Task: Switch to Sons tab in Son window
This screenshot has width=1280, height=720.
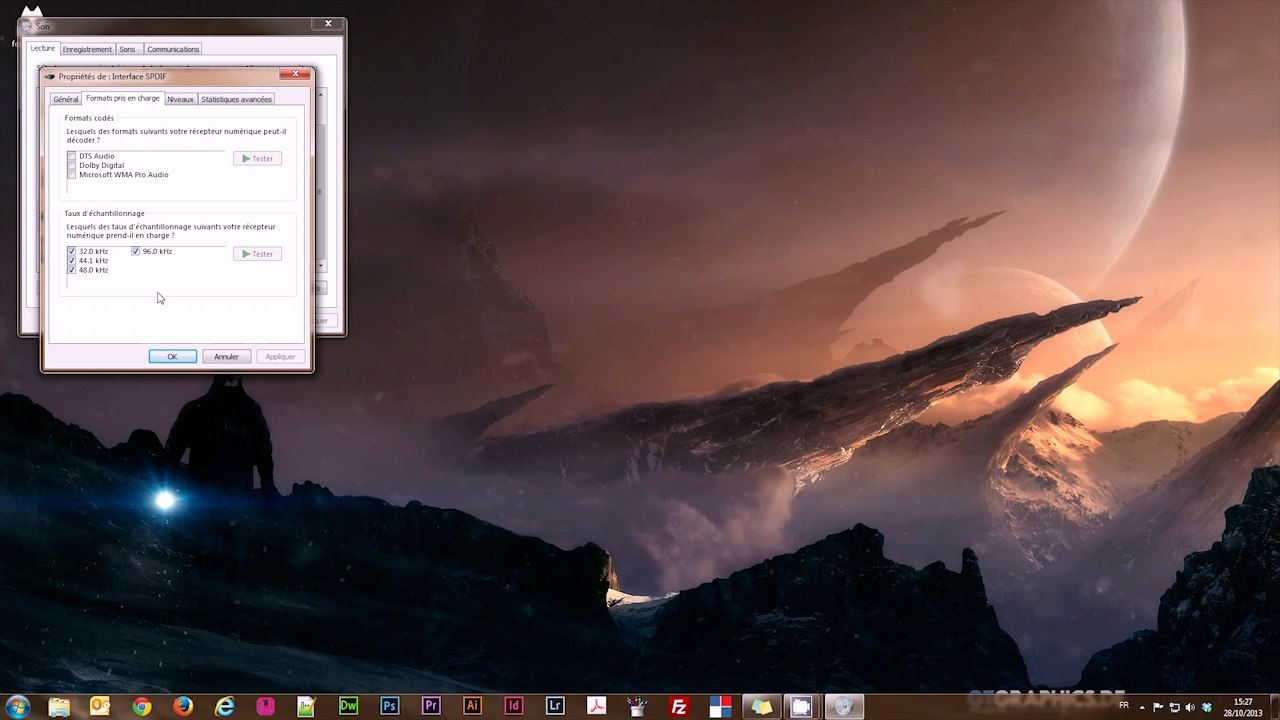Action: [127, 49]
